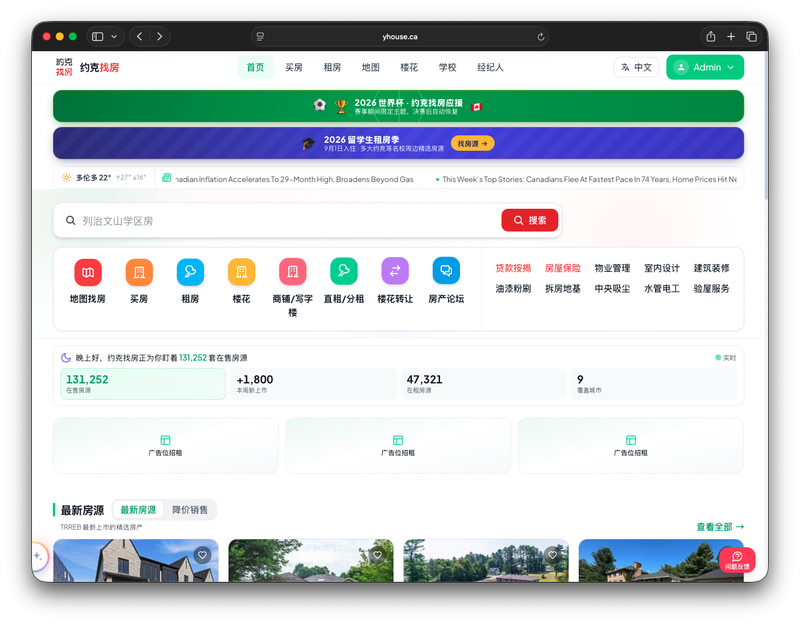Click the 找房源 button in student banner
The height and width of the screenshot is (624, 800).
click(472, 143)
